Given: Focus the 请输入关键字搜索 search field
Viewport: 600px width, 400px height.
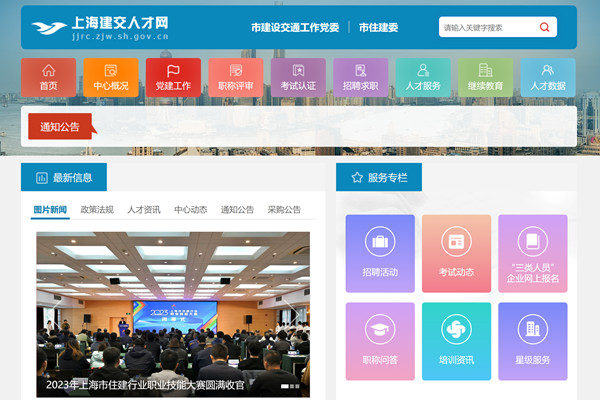Looking at the screenshot, I should tap(488, 27).
